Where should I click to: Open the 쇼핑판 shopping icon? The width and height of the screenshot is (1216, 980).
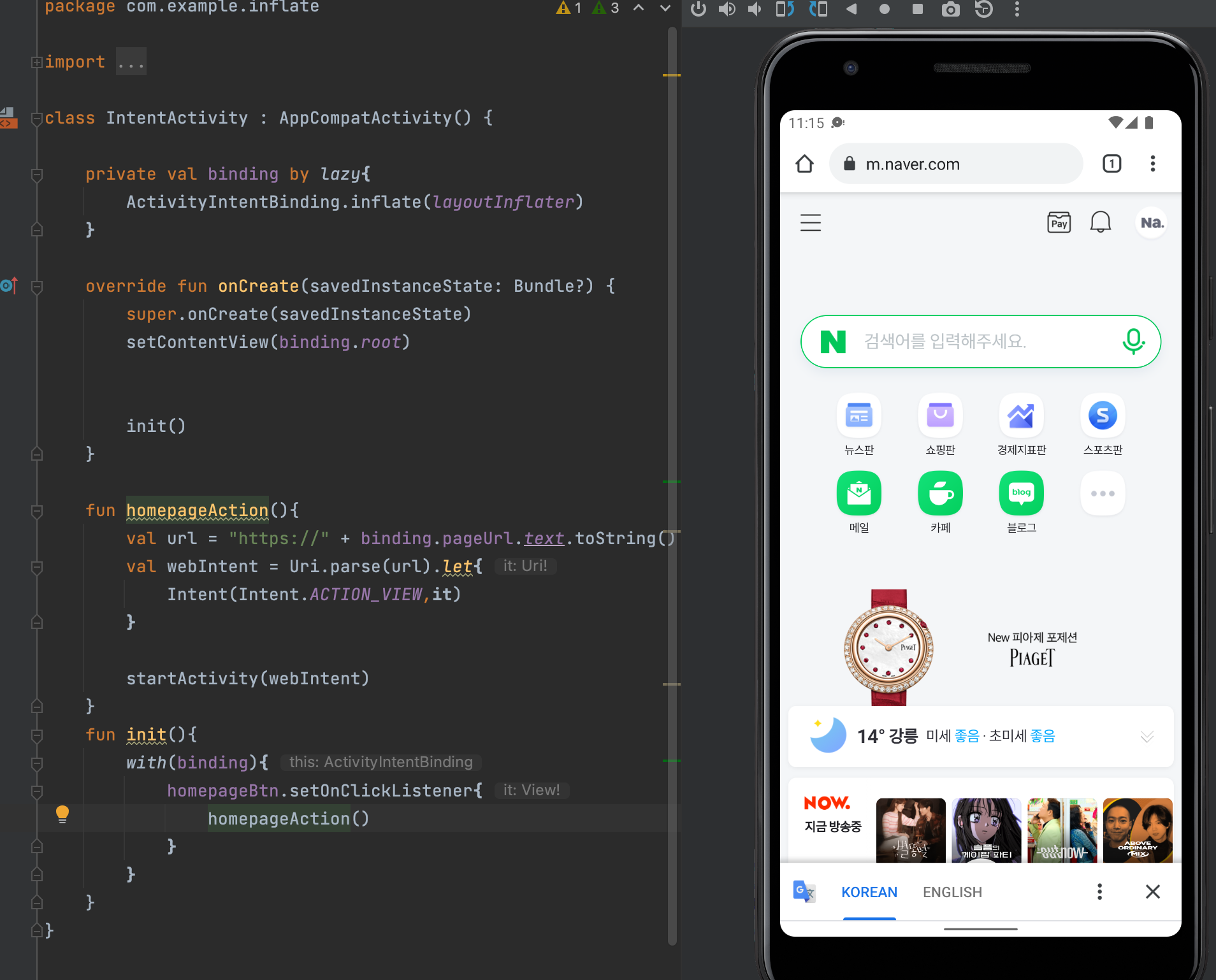941,415
